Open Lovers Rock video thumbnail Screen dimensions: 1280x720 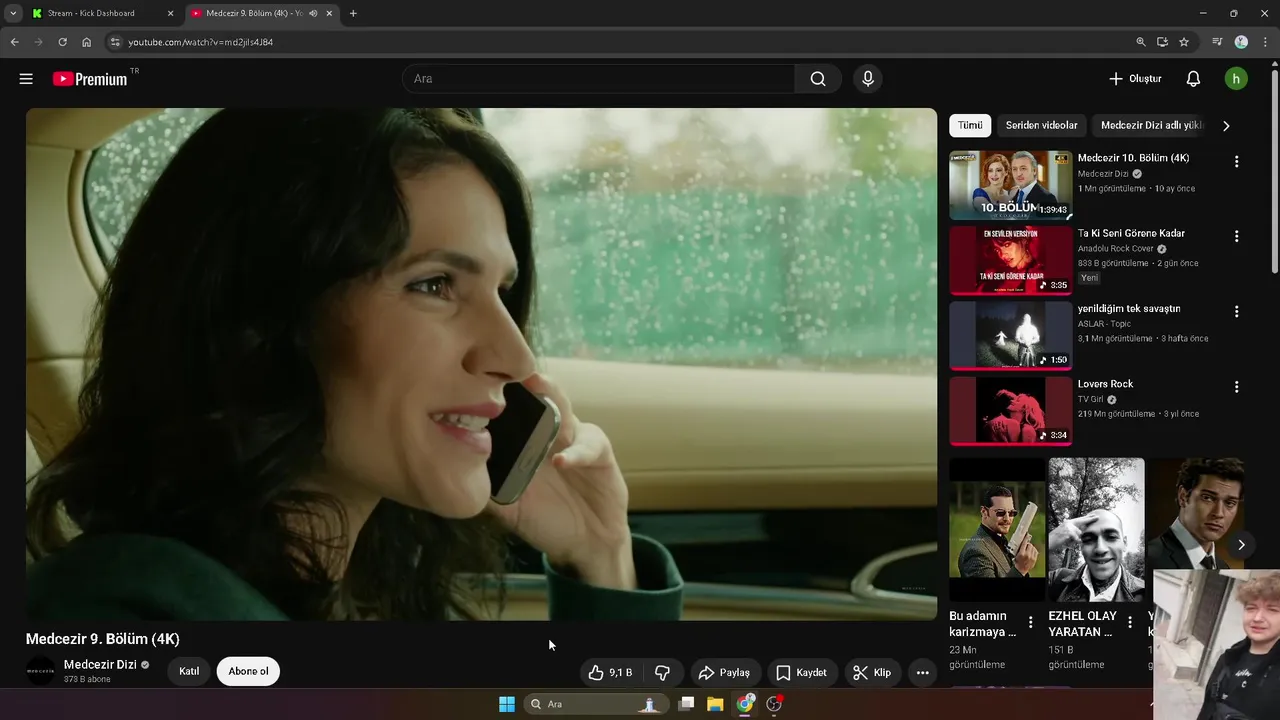[1010, 411]
